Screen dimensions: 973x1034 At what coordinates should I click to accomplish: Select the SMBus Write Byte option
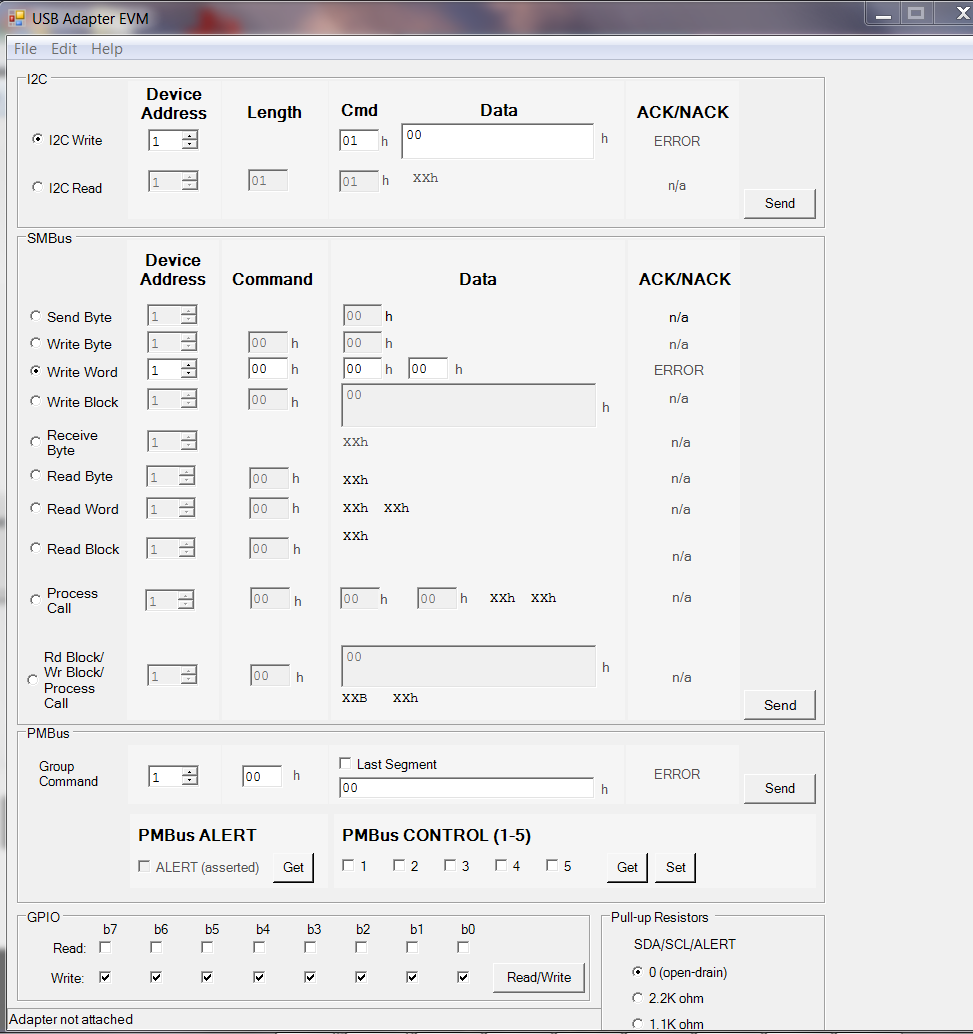coord(36,343)
